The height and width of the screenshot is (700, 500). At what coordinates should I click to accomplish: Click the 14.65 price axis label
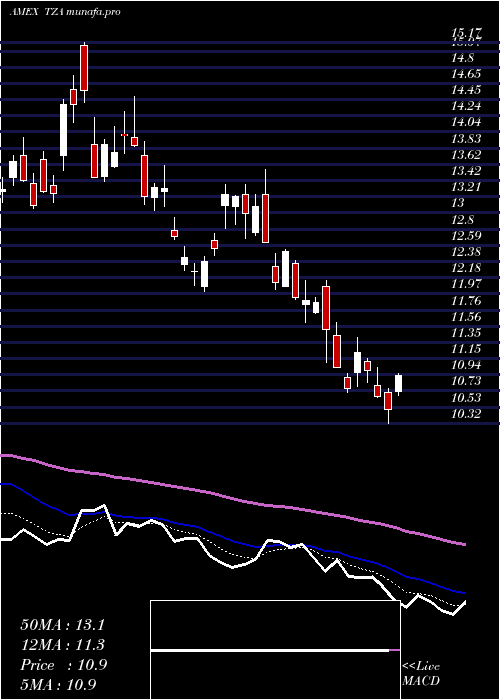coord(466,74)
